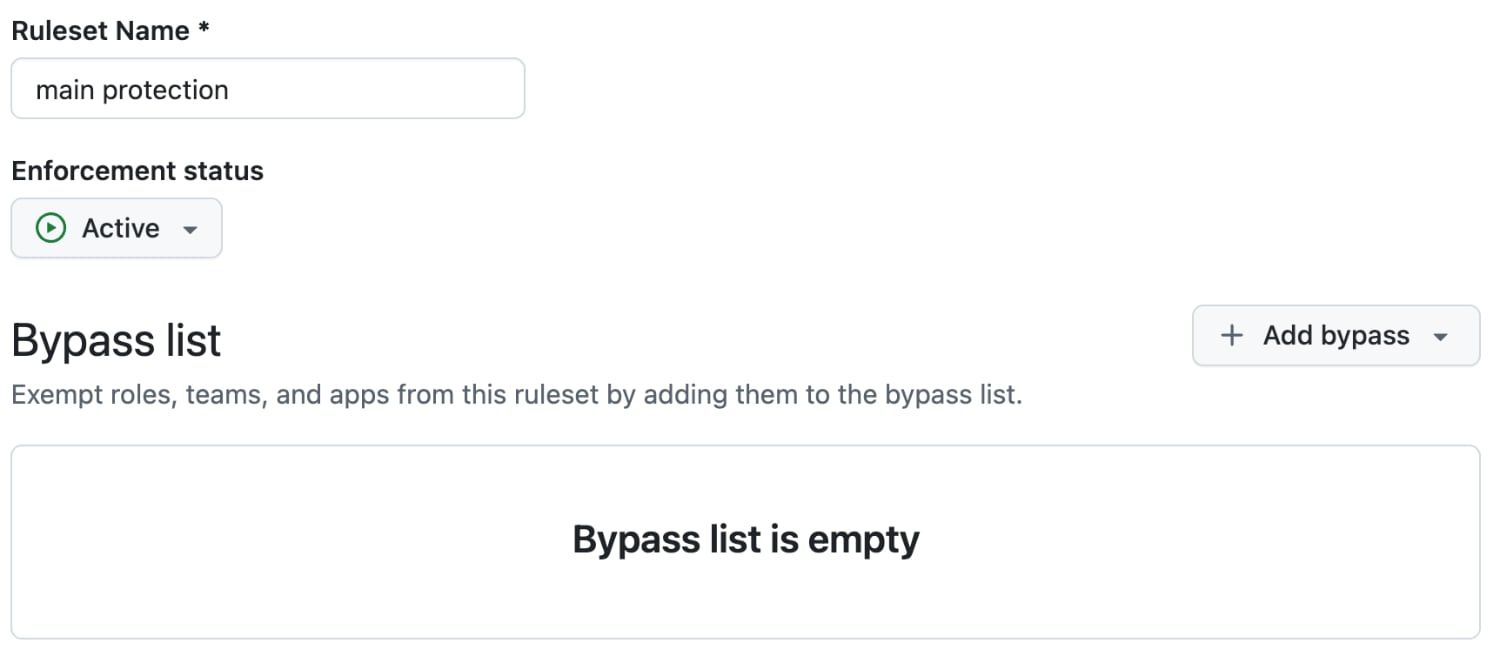Expand the Add bypass caret arrow
The height and width of the screenshot is (663, 1500).
[1441, 337]
